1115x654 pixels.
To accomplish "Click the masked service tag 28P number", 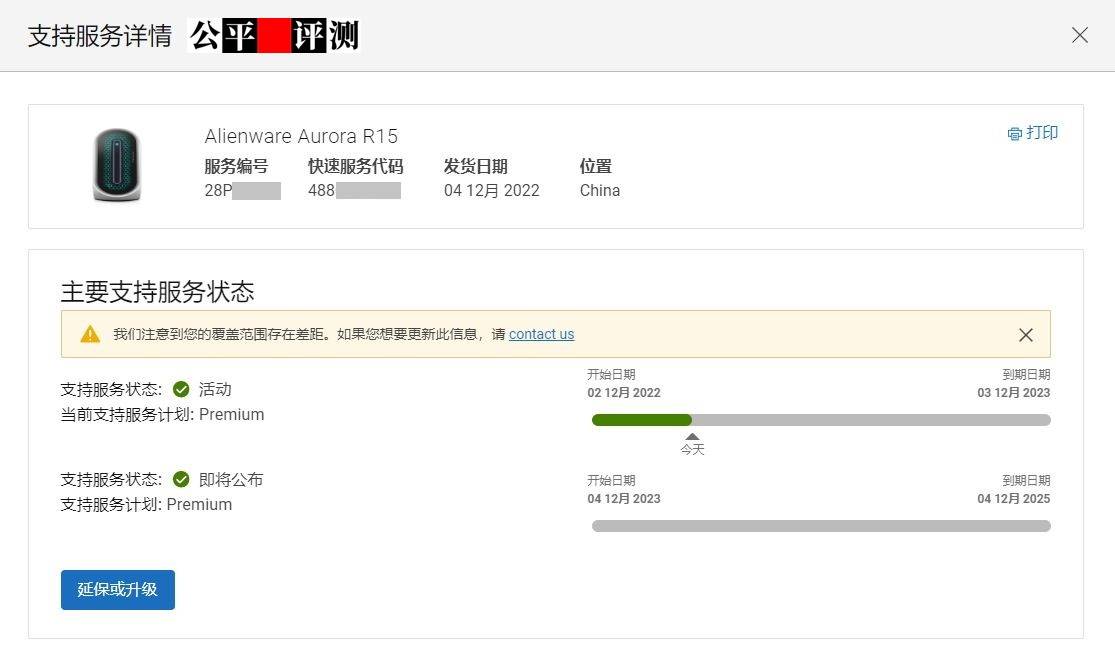I will pos(238,189).
